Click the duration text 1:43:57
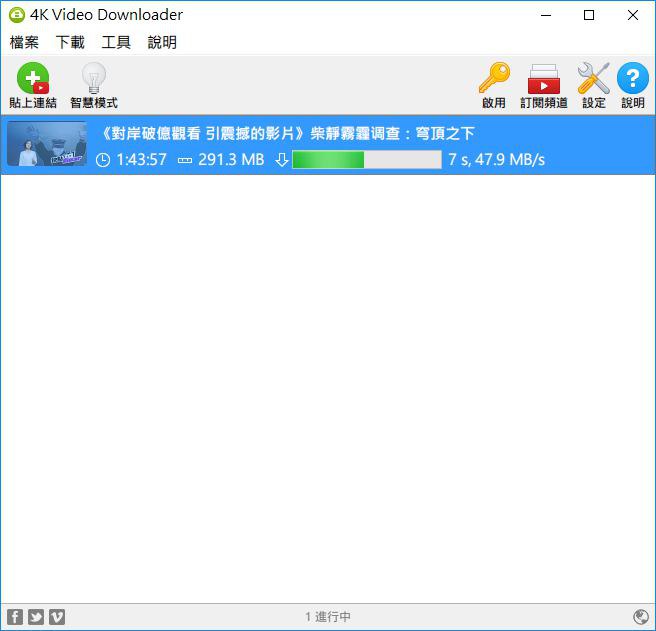This screenshot has height=631, width=656. 141,160
